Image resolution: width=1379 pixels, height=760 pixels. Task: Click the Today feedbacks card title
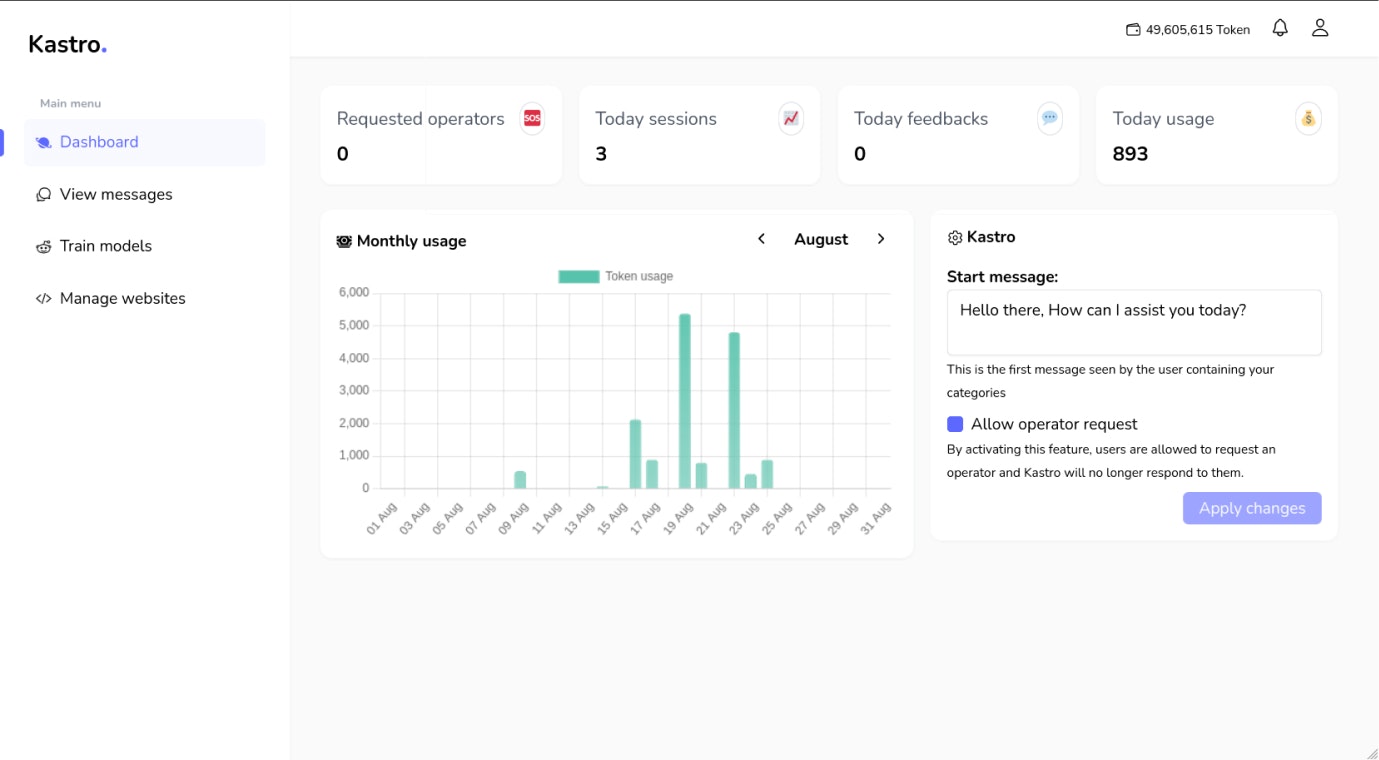click(921, 119)
